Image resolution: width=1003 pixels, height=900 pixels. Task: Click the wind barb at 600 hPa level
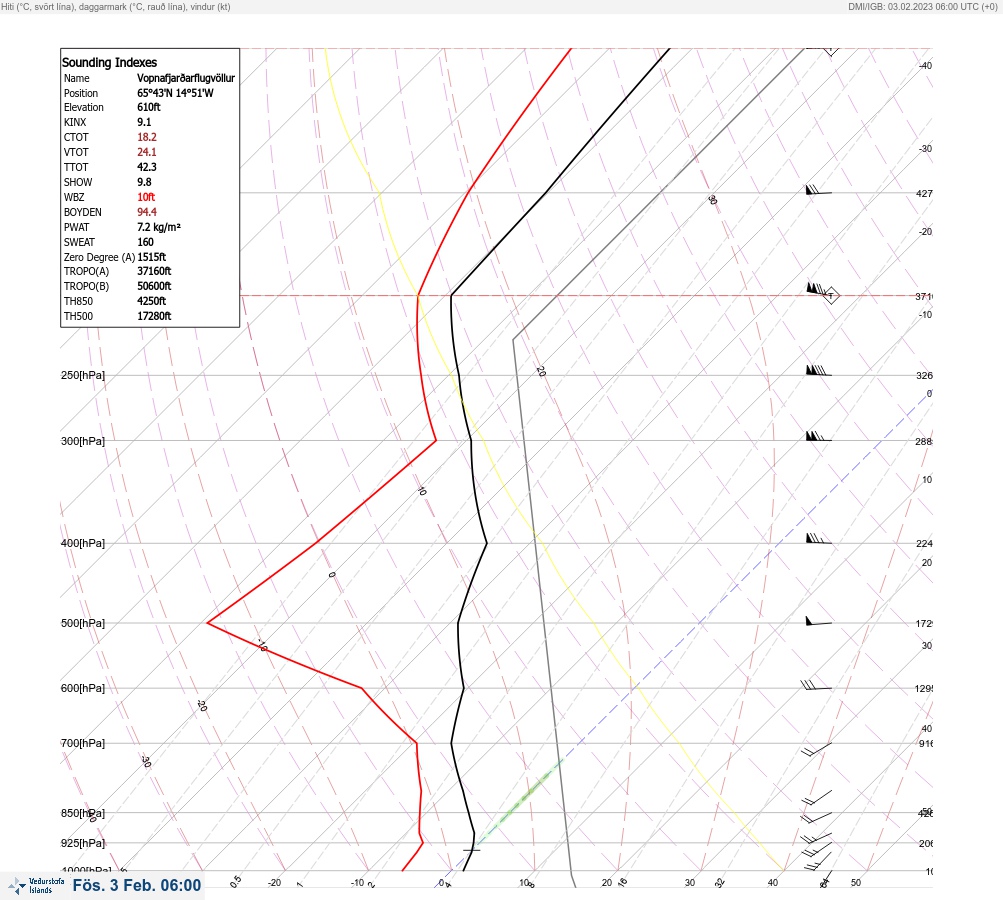816,686
